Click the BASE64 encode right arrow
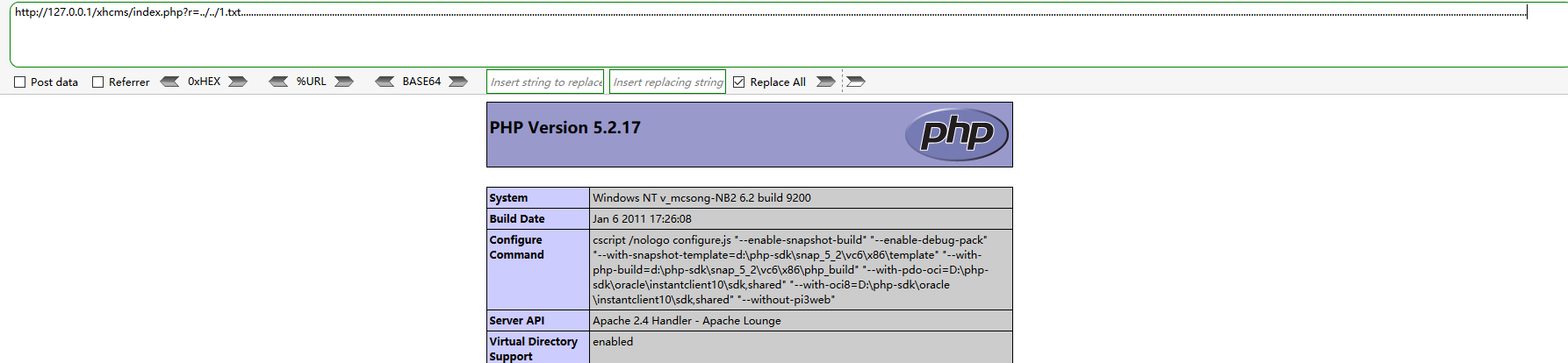This screenshot has width=1568, height=363. 458,82
